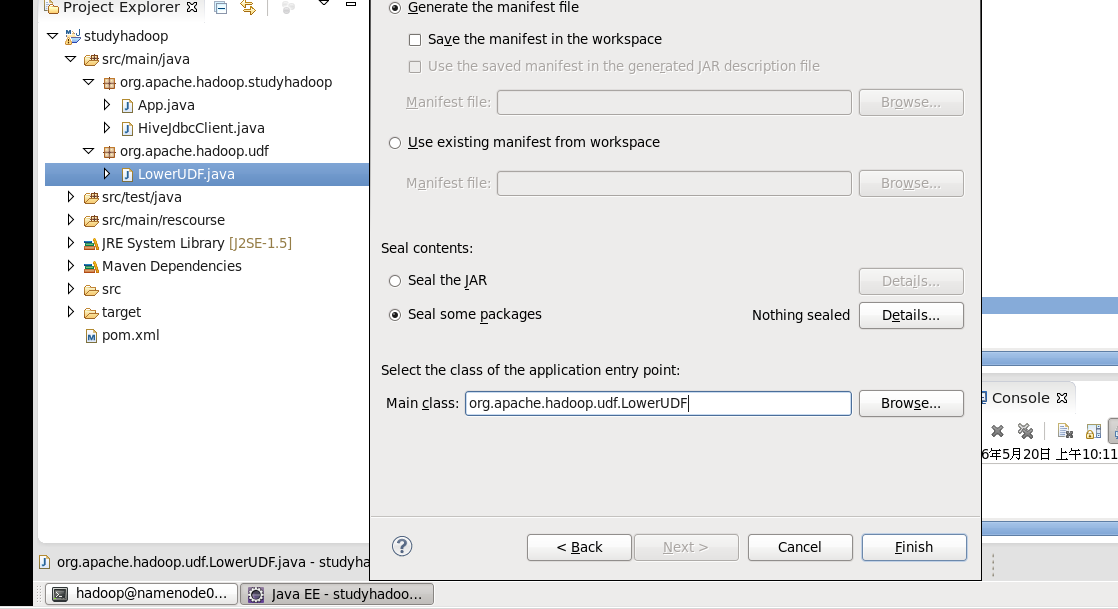The width and height of the screenshot is (1118, 609).
Task: Select Generate the manifest file option
Action: tap(395, 8)
